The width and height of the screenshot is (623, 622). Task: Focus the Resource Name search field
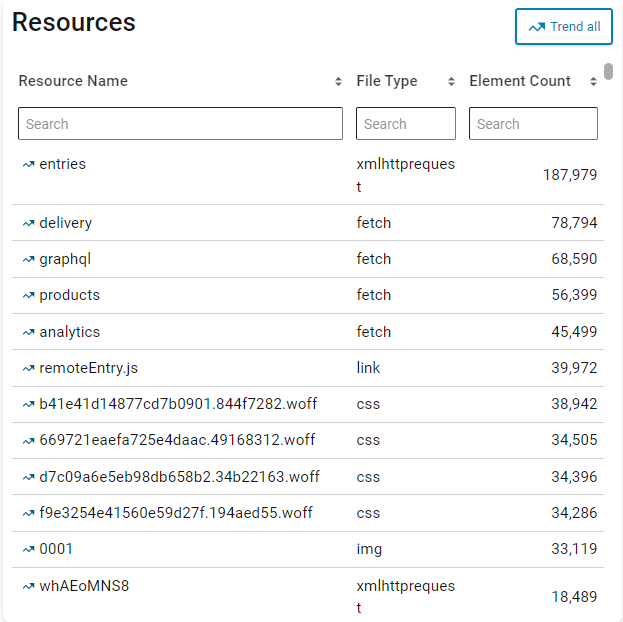click(180, 124)
